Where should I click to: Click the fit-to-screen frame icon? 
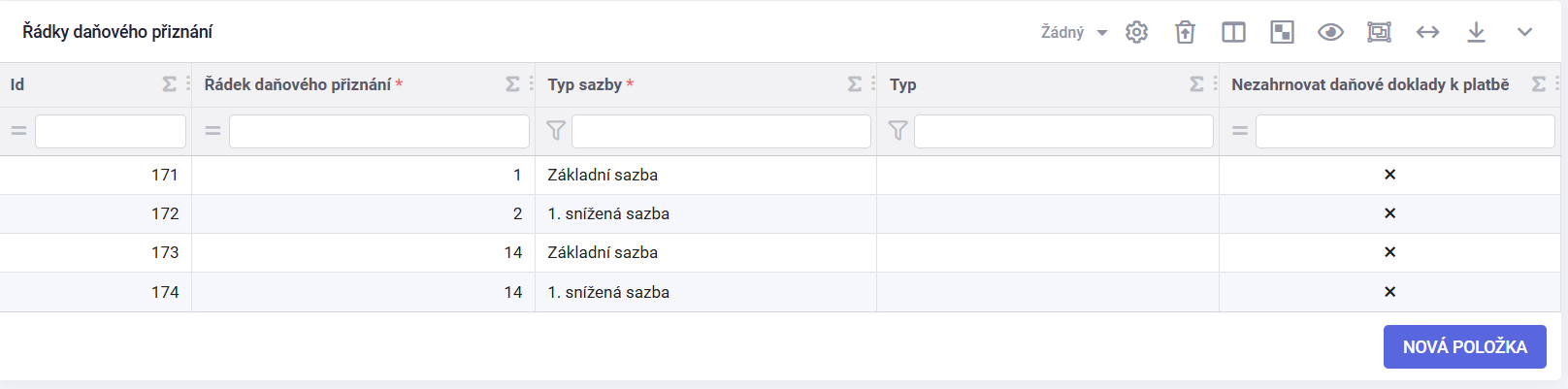(x=1379, y=32)
